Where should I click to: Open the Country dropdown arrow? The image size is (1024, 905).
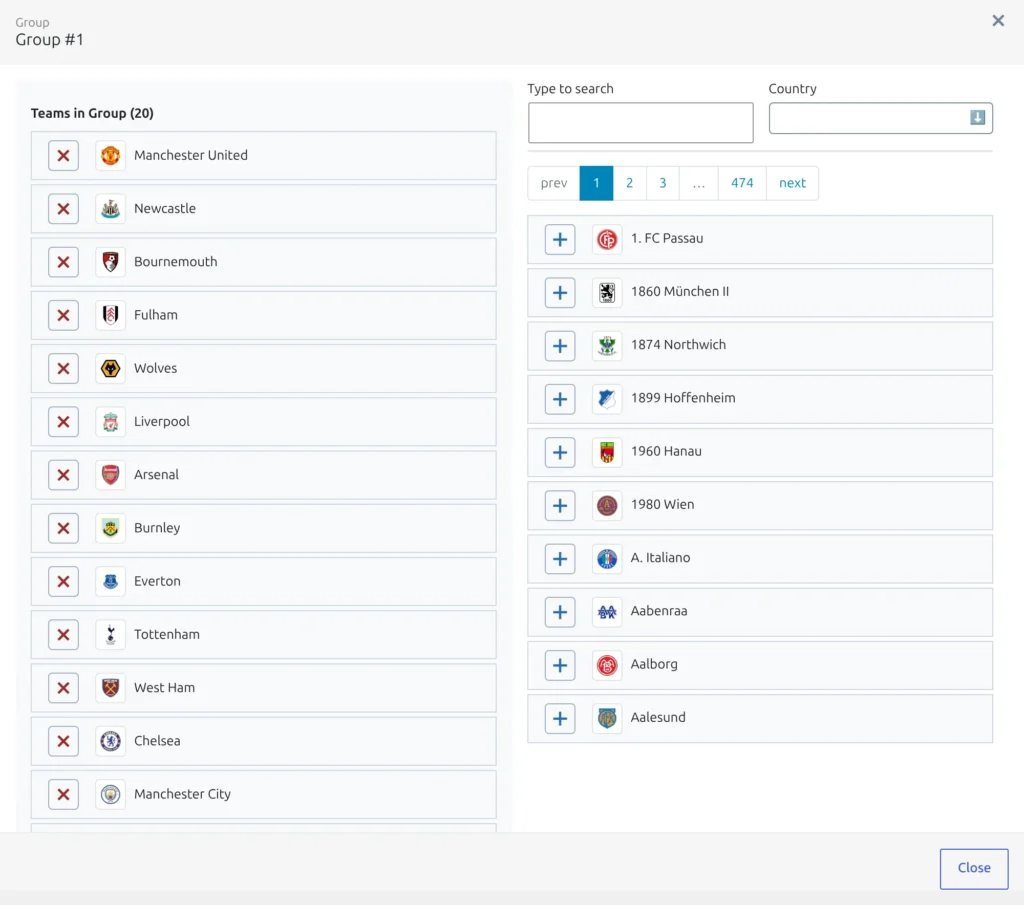(x=977, y=118)
